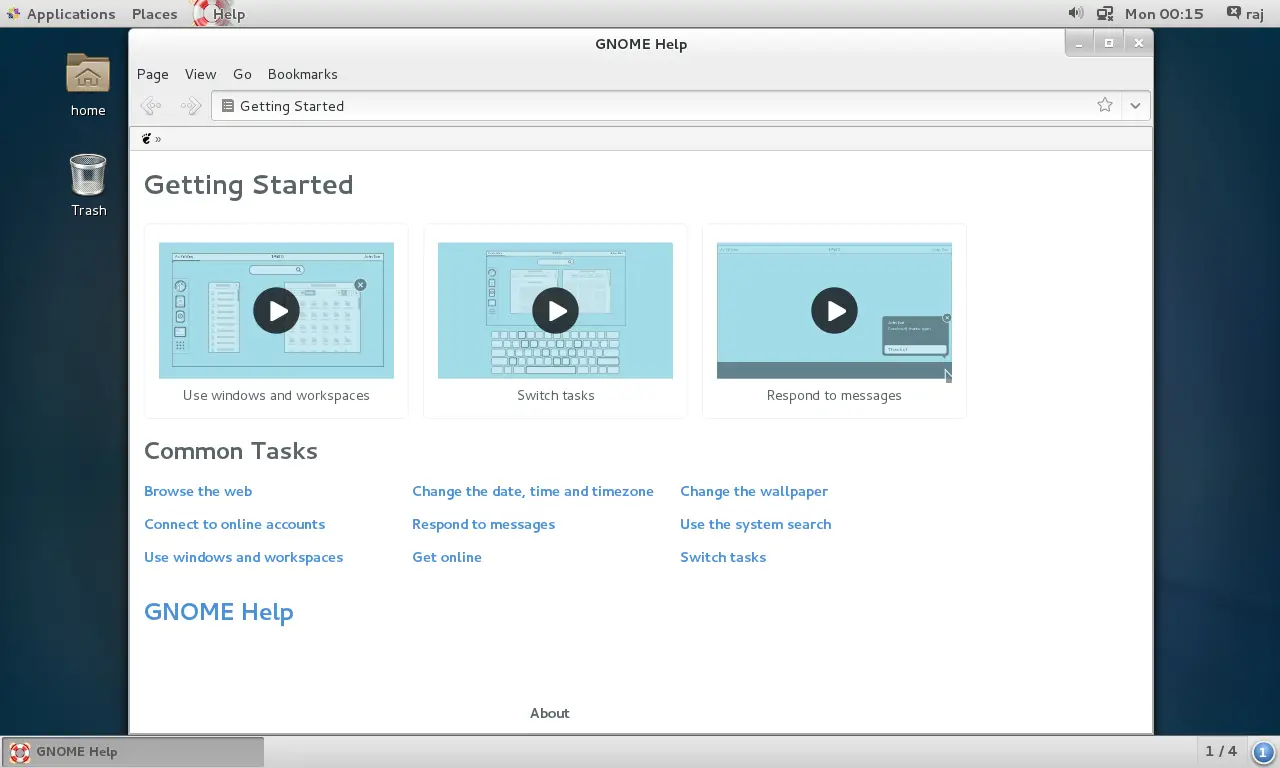1280x768 pixels.
Task: Go forward with the right arrow button
Action: [x=190, y=106]
